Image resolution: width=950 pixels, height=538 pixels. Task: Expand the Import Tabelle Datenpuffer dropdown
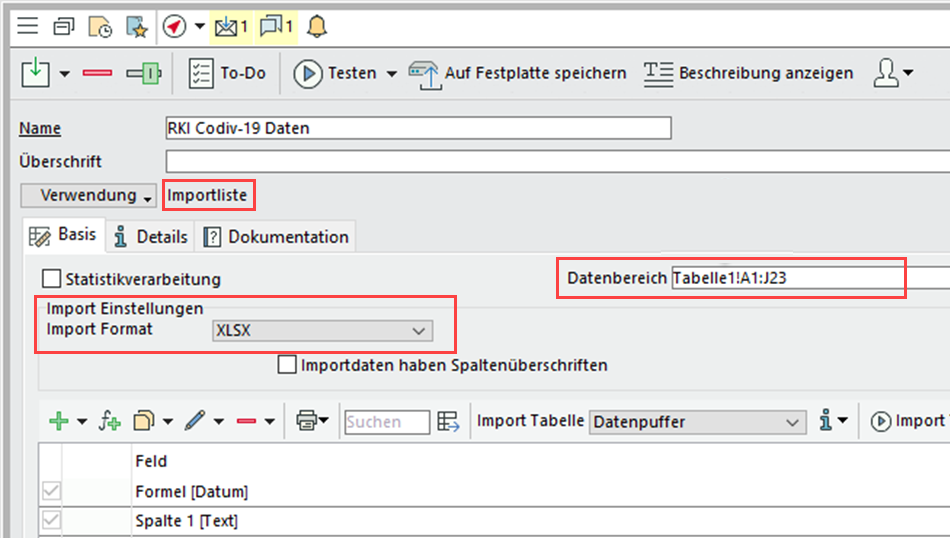[697, 422]
